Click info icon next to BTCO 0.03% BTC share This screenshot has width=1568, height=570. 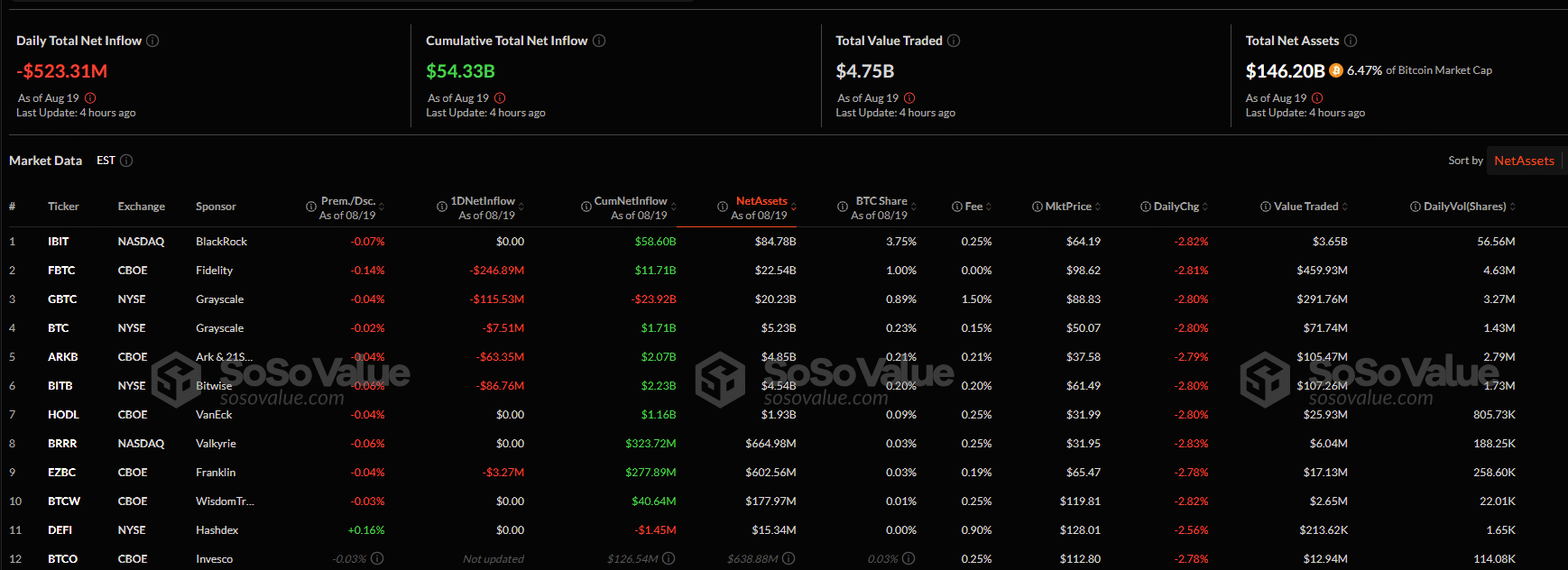click(909, 558)
